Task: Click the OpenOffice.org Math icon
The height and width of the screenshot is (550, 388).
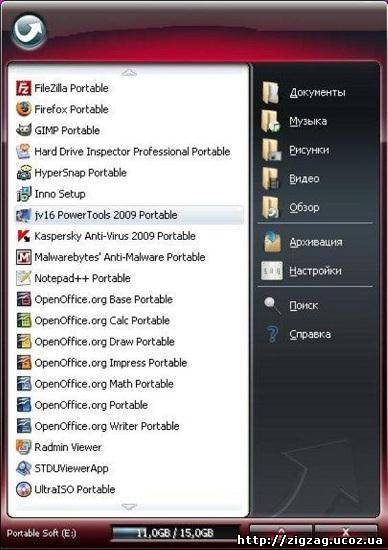Action: click(24, 384)
